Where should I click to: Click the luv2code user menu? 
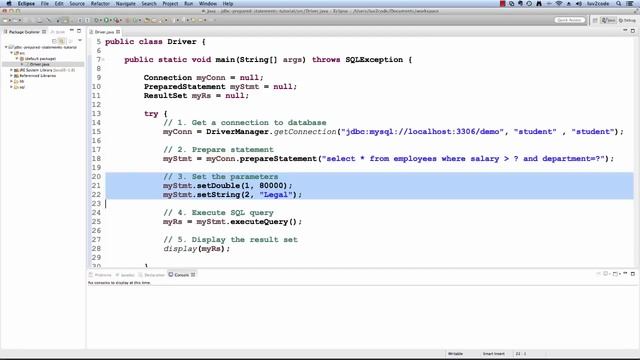[x=598, y=4]
